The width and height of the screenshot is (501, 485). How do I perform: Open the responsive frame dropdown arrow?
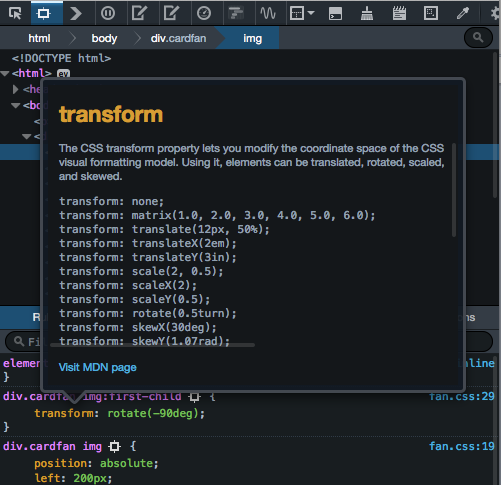[x=311, y=13]
